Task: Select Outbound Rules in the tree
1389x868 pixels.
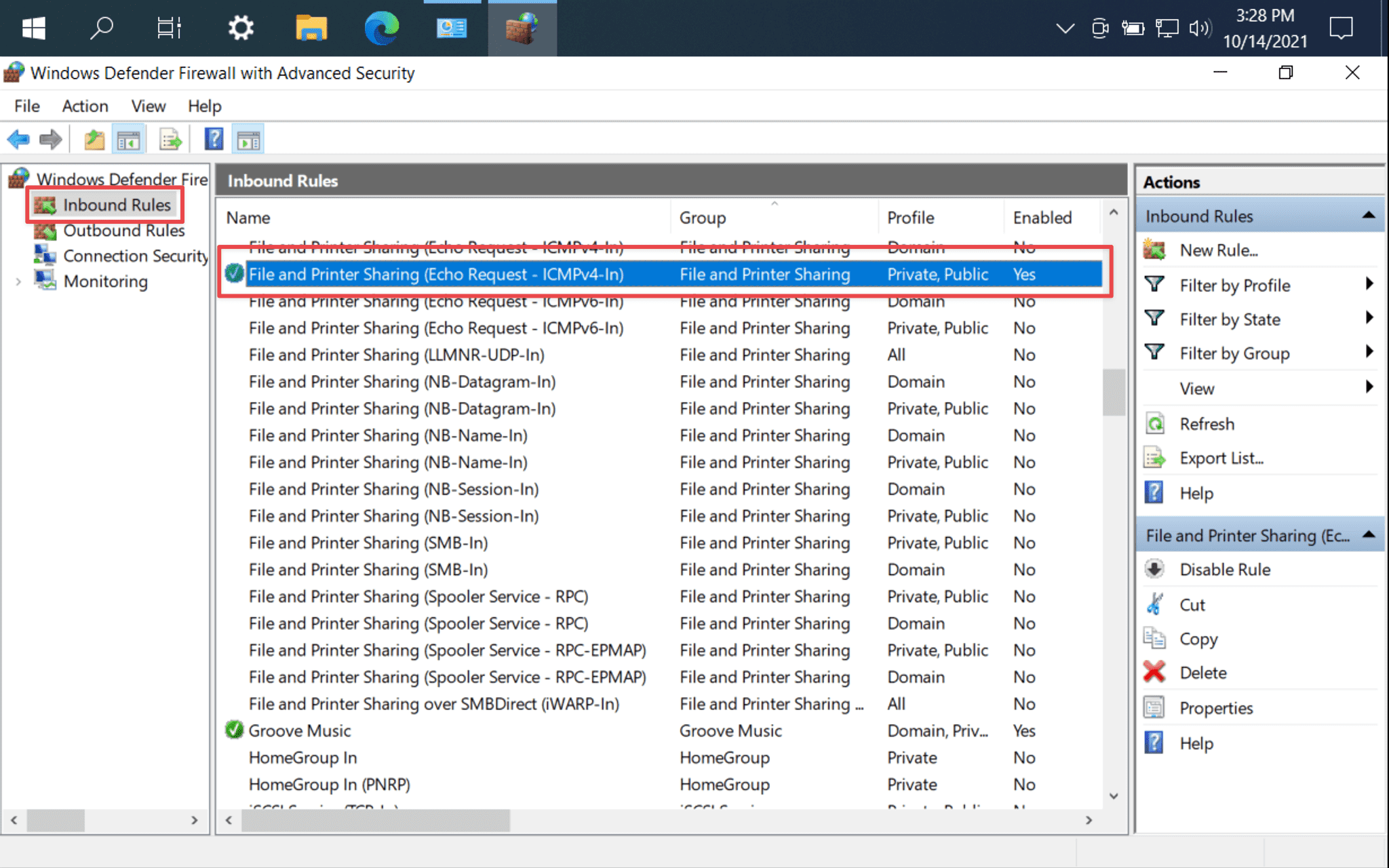Action: (x=123, y=231)
